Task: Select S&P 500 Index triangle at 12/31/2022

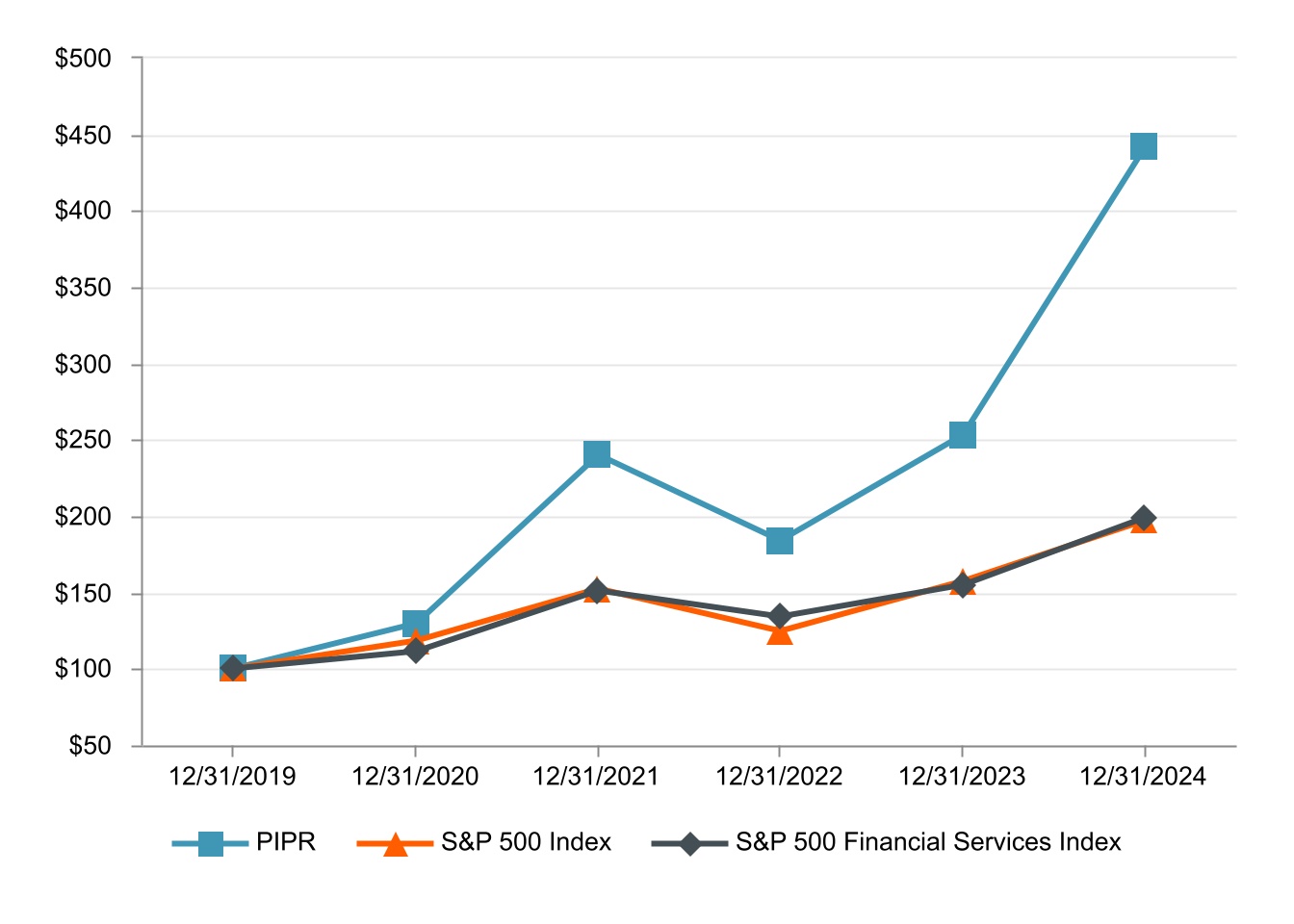Action: pyautogui.click(x=780, y=632)
